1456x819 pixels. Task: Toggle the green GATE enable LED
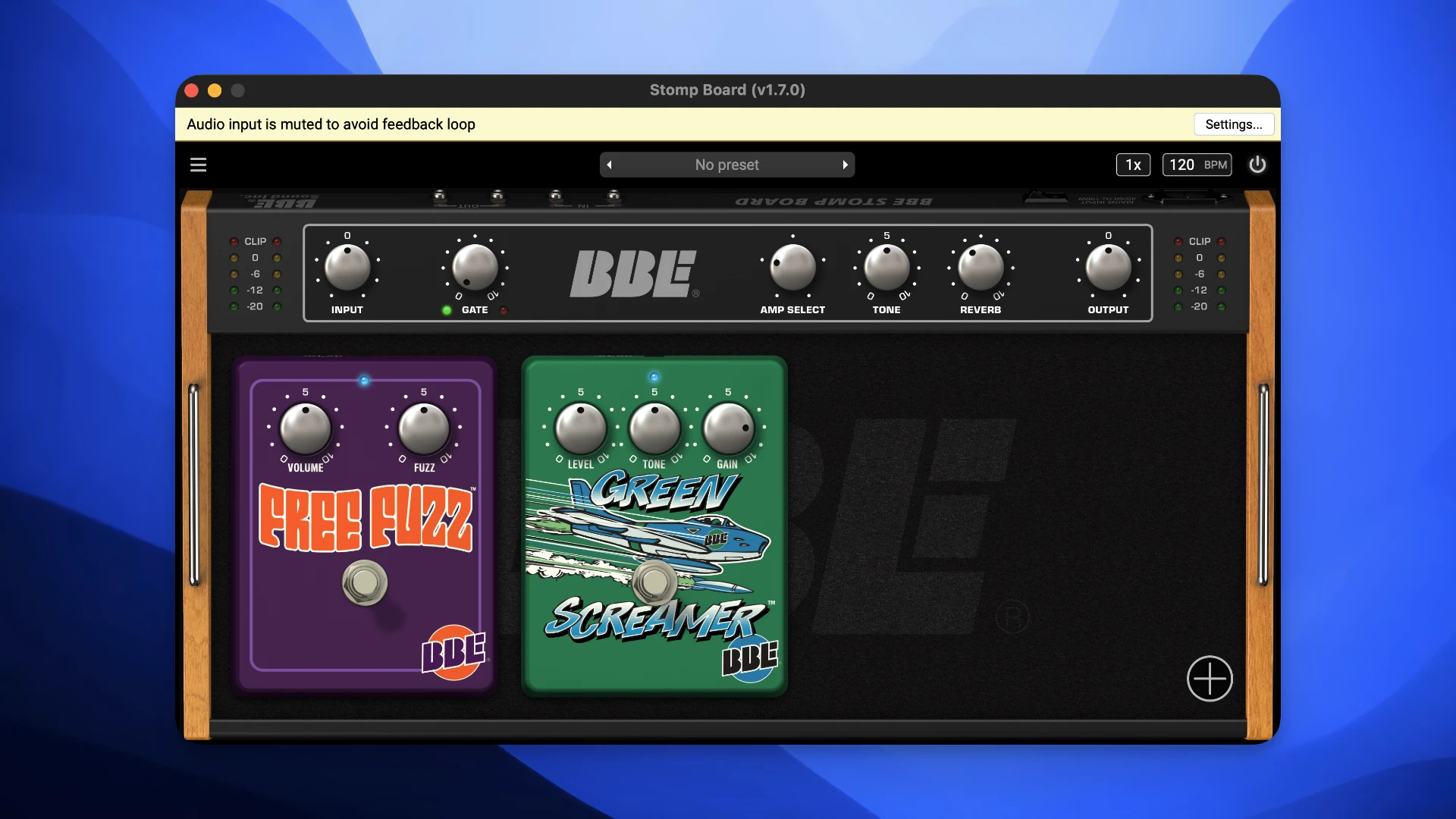[x=447, y=310]
